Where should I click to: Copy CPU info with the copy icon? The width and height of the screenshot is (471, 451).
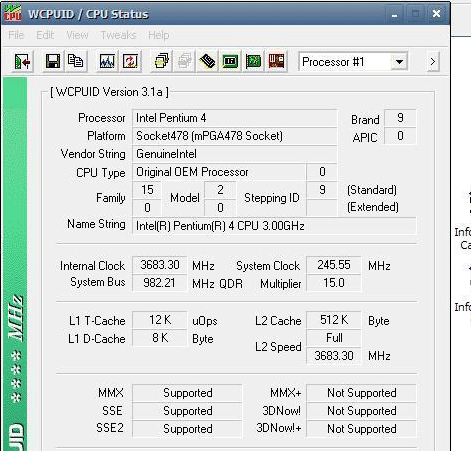point(76,61)
